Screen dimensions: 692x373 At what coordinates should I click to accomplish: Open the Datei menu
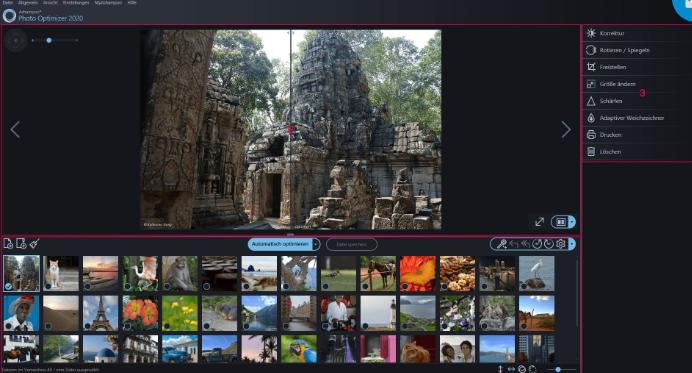[8, 3]
